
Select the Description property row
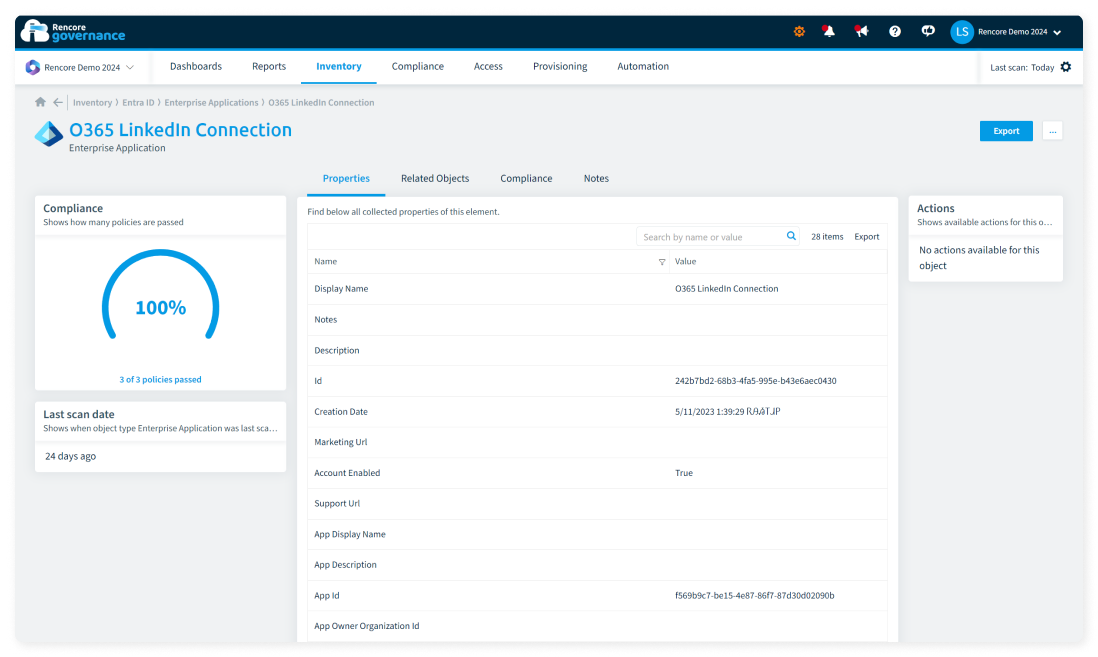point(597,350)
